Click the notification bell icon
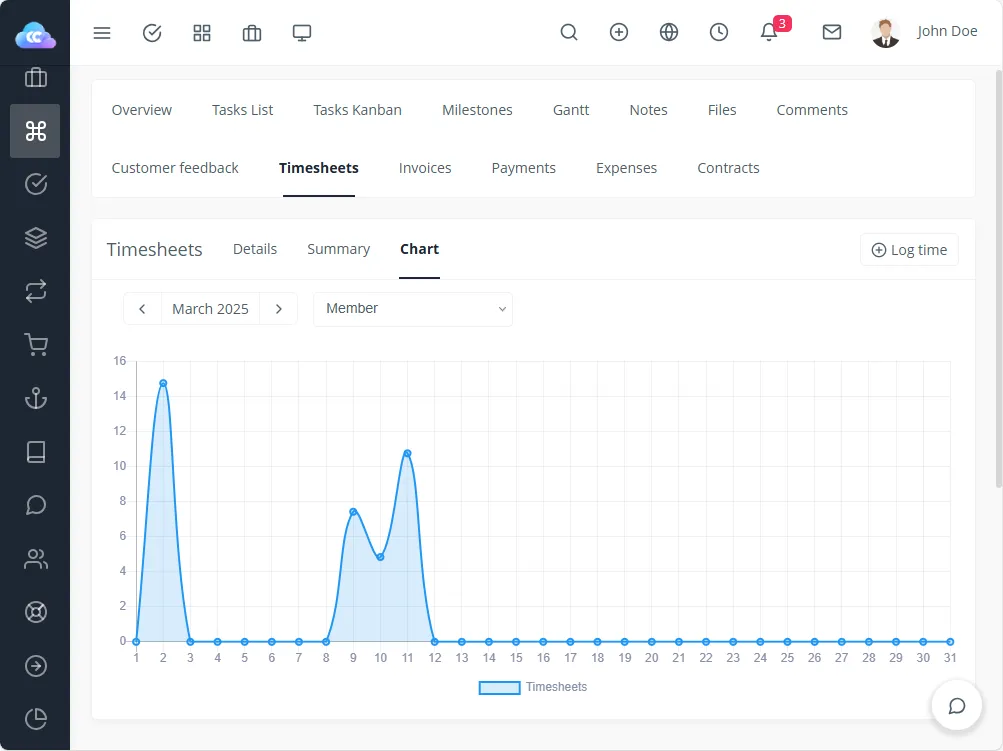This screenshot has width=1003, height=751. [768, 33]
